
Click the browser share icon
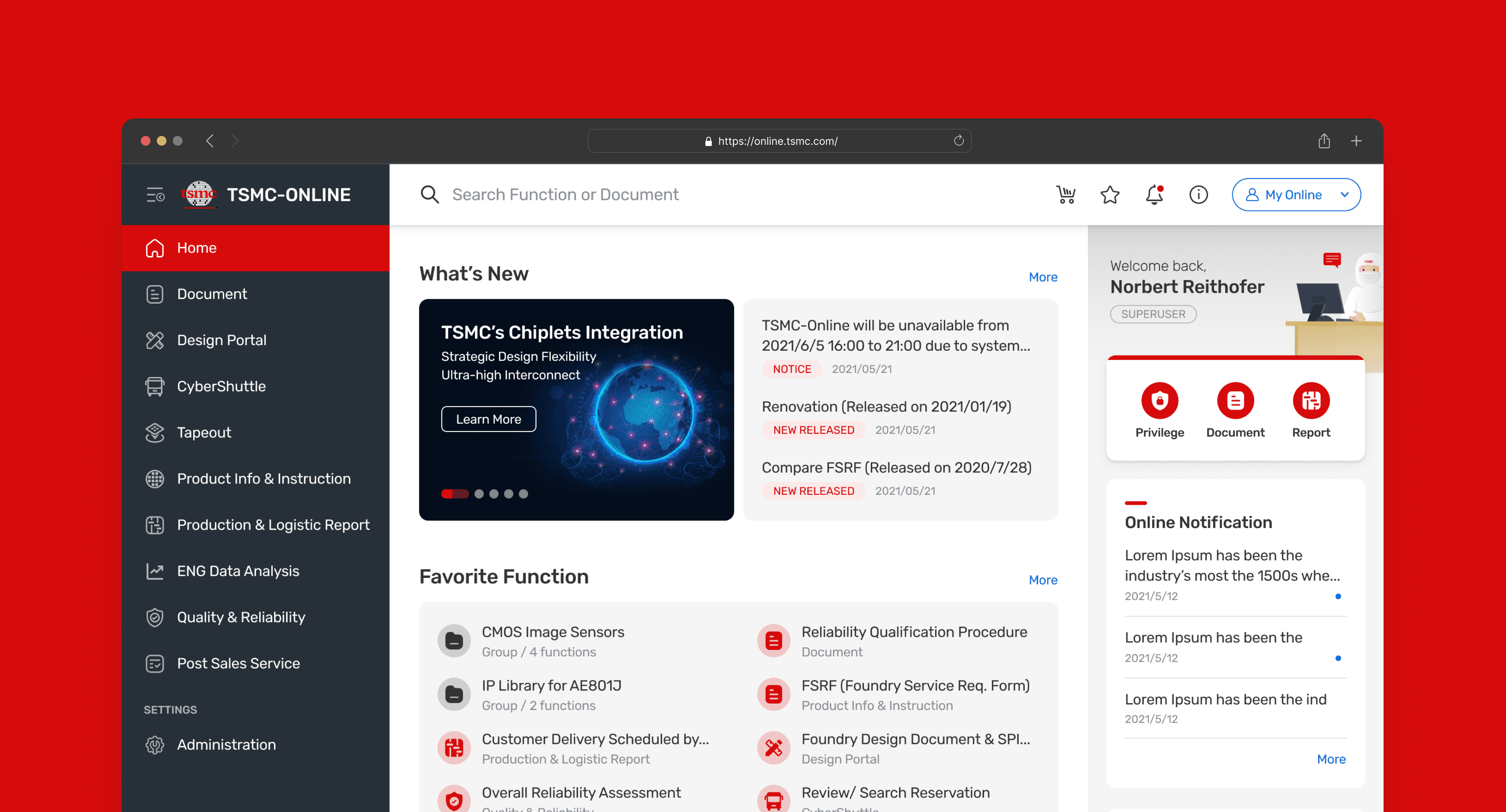[x=1324, y=141]
